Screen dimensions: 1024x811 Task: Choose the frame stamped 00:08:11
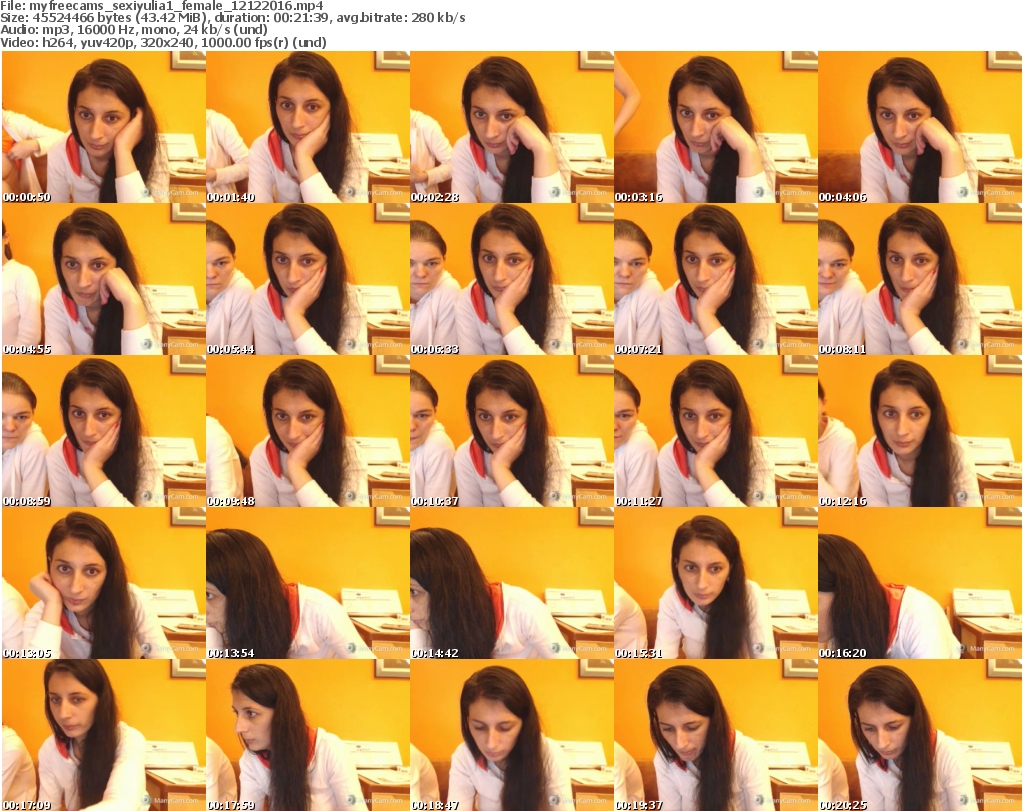[920, 279]
